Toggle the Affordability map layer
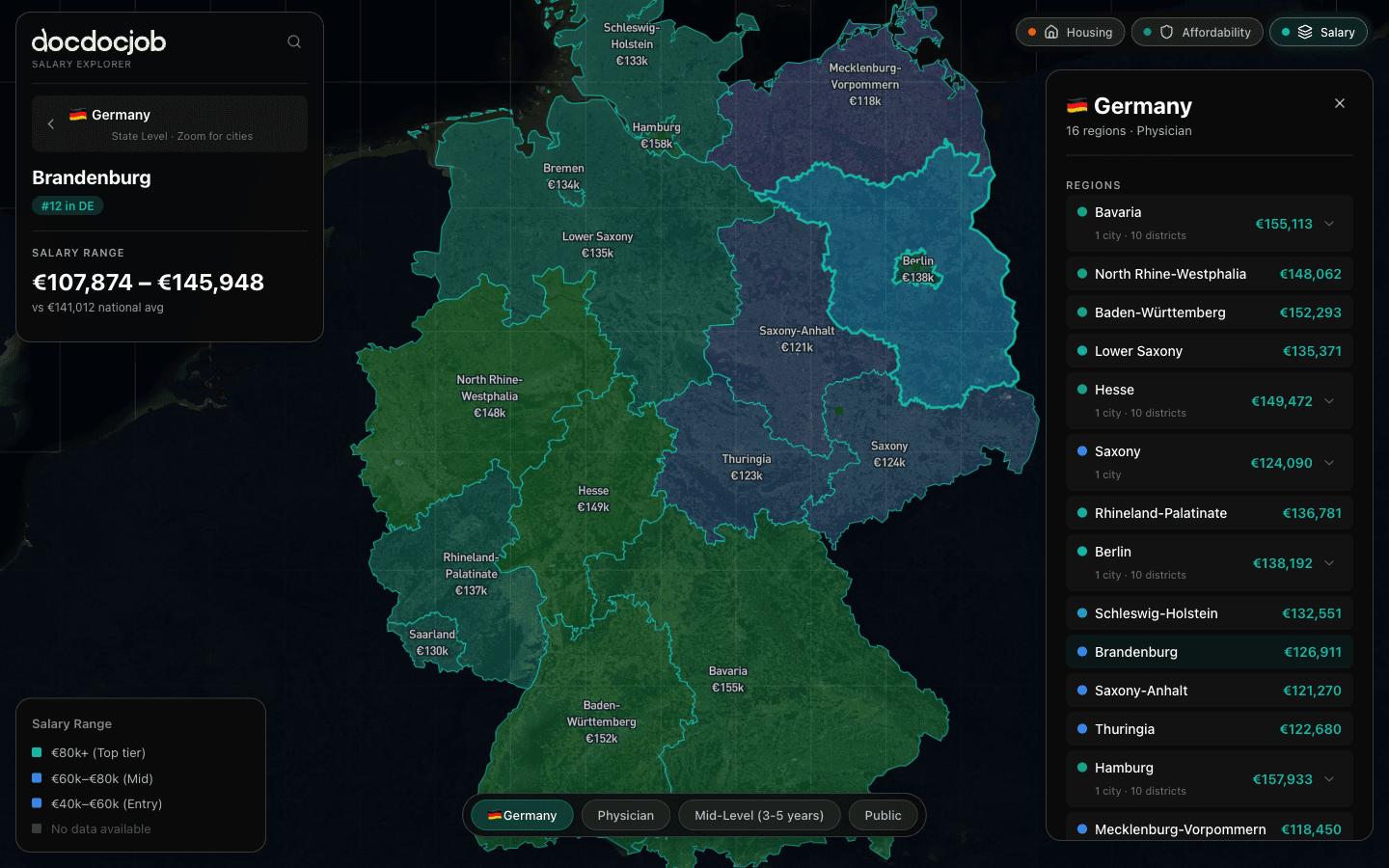This screenshot has height=868, width=1389. tap(1197, 32)
